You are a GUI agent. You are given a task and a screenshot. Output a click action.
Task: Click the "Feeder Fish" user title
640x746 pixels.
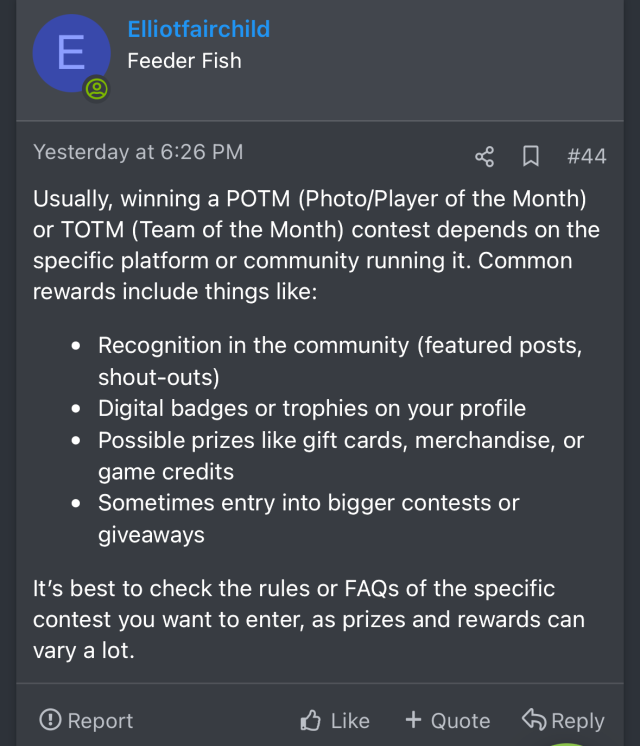pyautogui.click(x=184, y=60)
